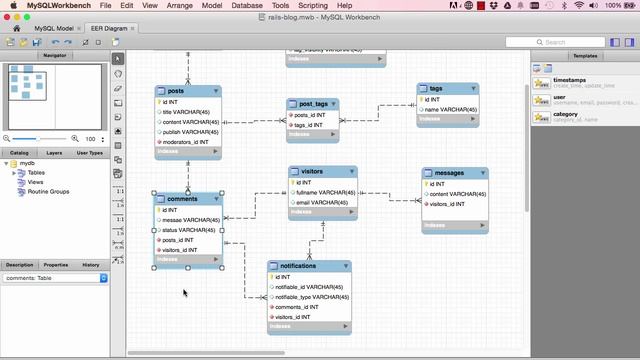Insert the category template
640x360 pixels.
(x=584, y=117)
